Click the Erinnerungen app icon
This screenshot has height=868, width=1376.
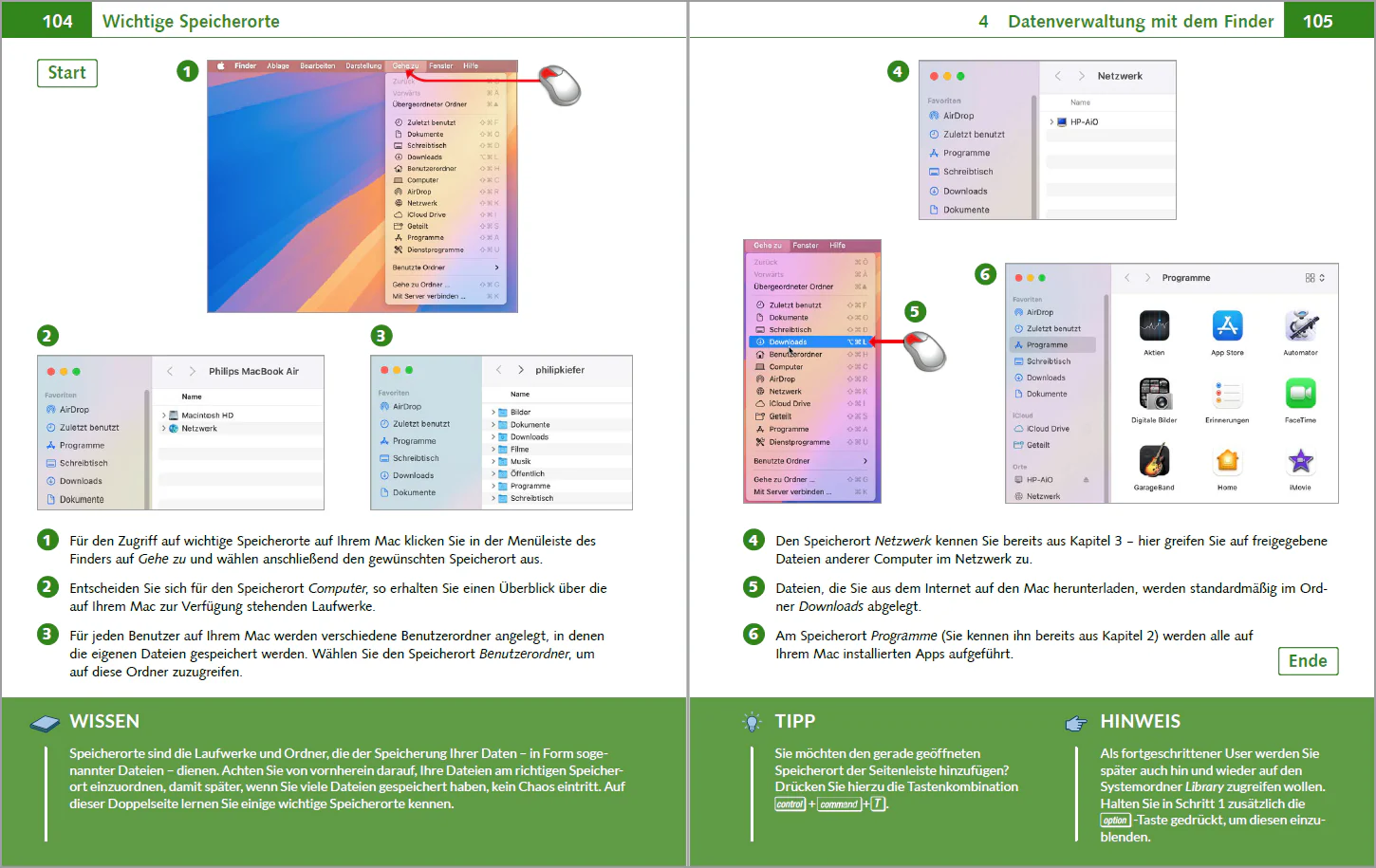coord(1227,394)
